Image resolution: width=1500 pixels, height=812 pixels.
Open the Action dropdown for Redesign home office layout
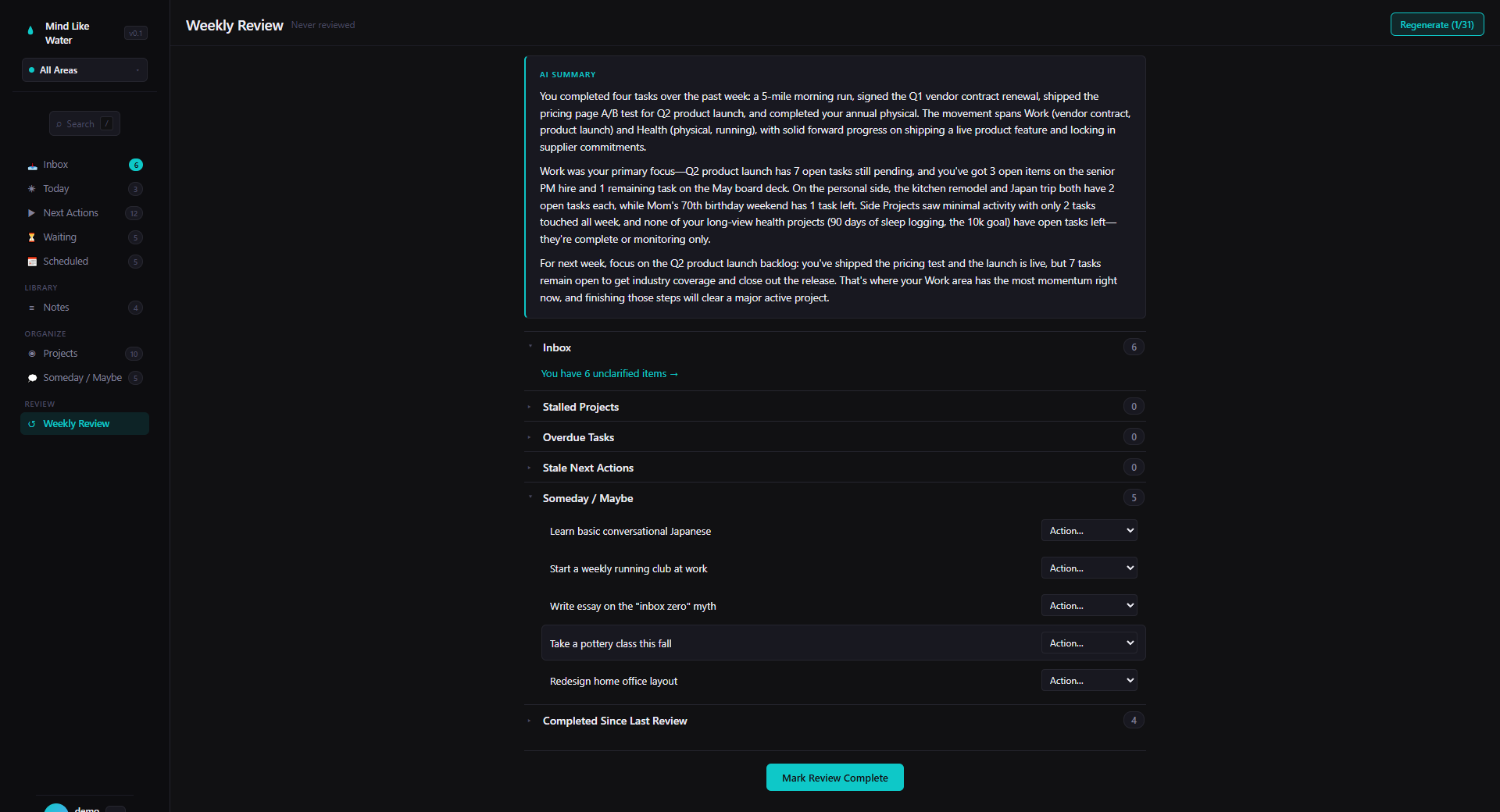1087,680
